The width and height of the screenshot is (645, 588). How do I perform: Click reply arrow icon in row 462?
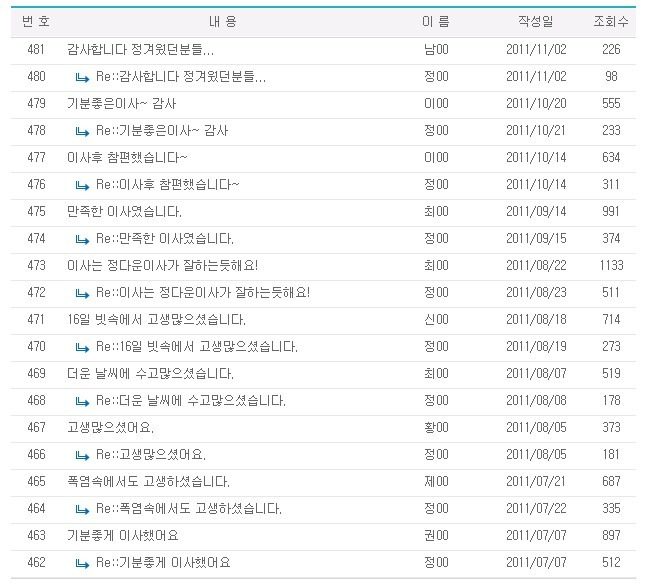[82, 563]
